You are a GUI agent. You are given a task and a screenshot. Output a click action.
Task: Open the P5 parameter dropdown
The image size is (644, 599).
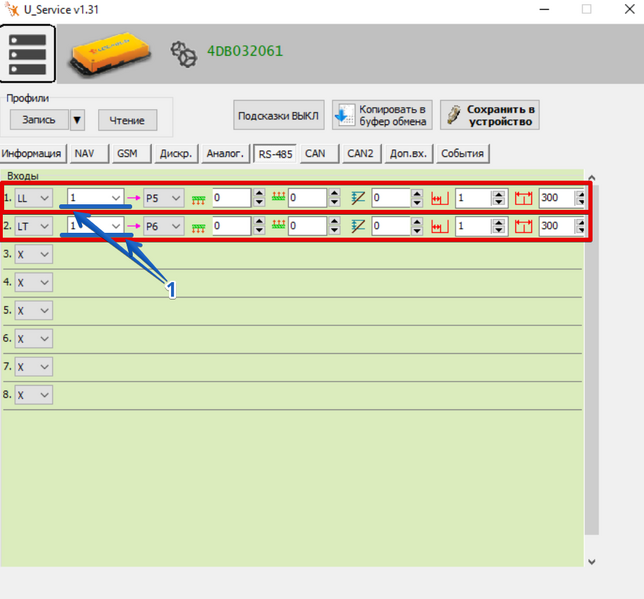point(163,198)
